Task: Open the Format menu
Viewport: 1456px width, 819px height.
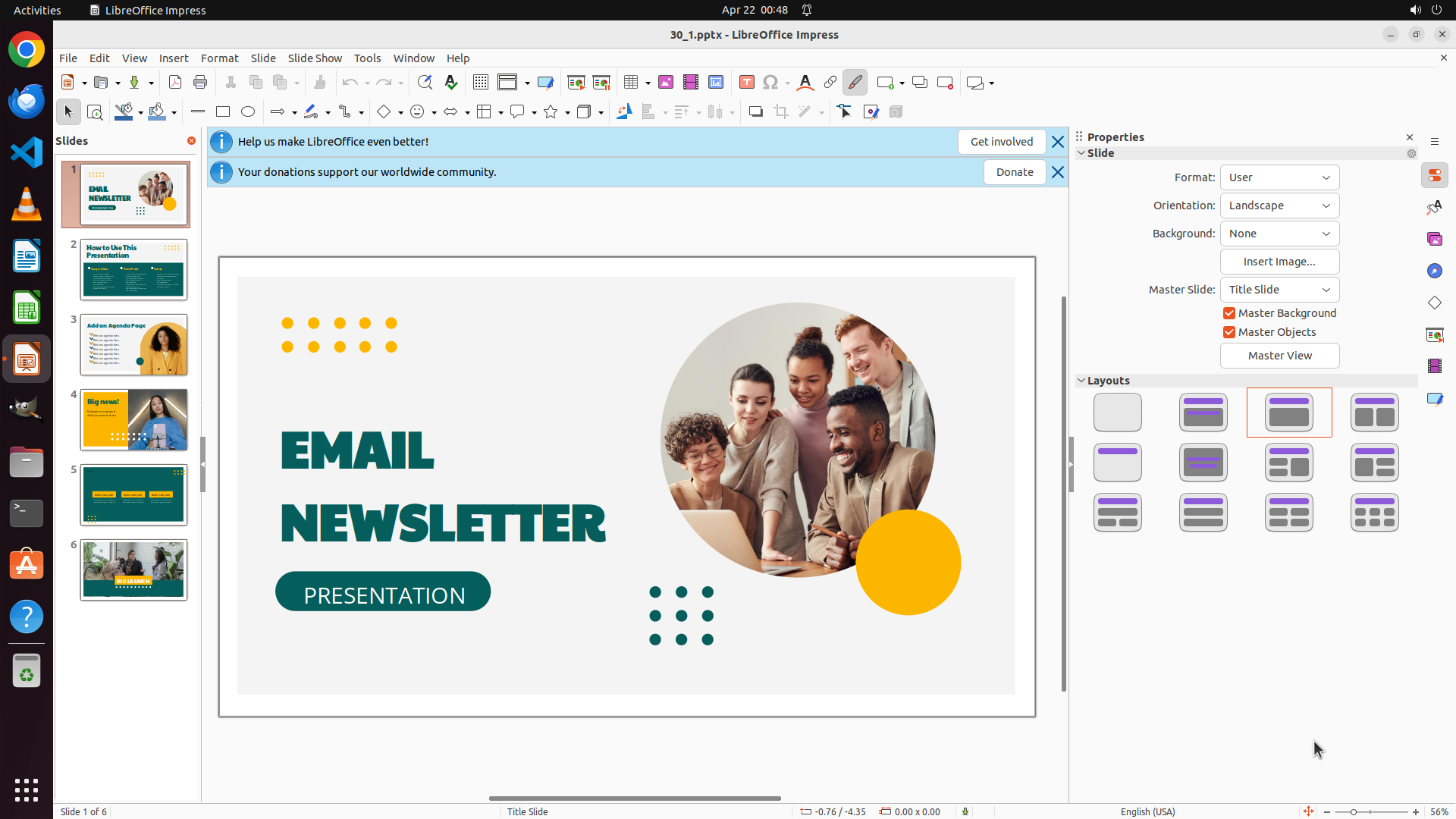Action: tap(219, 58)
